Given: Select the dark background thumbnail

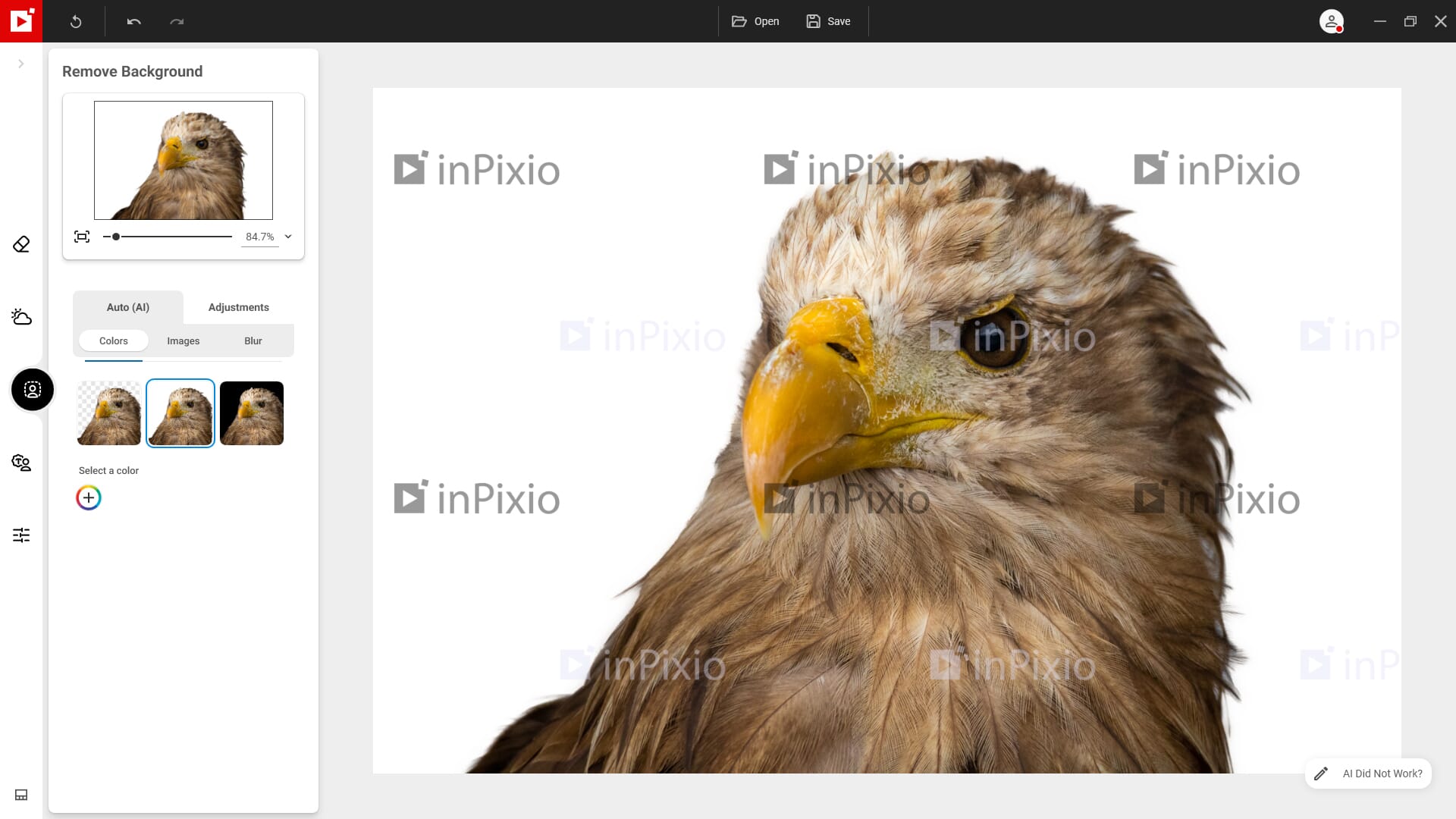Looking at the screenshot, I should (251, 412).
